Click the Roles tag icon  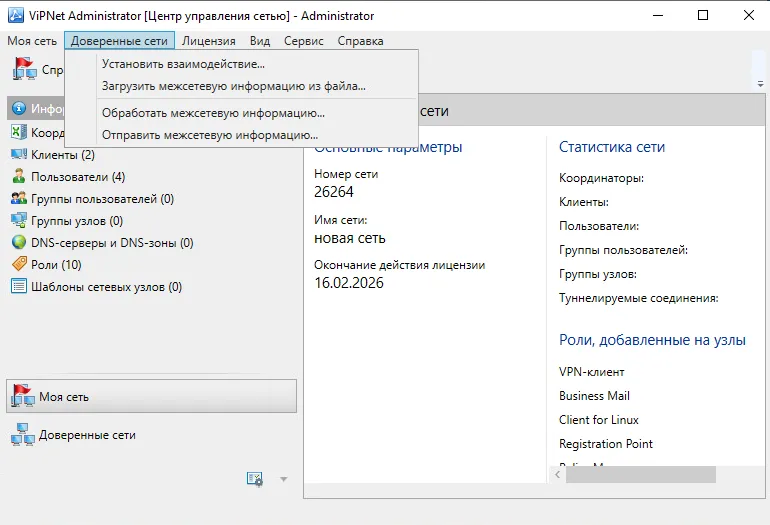point(19,264)
